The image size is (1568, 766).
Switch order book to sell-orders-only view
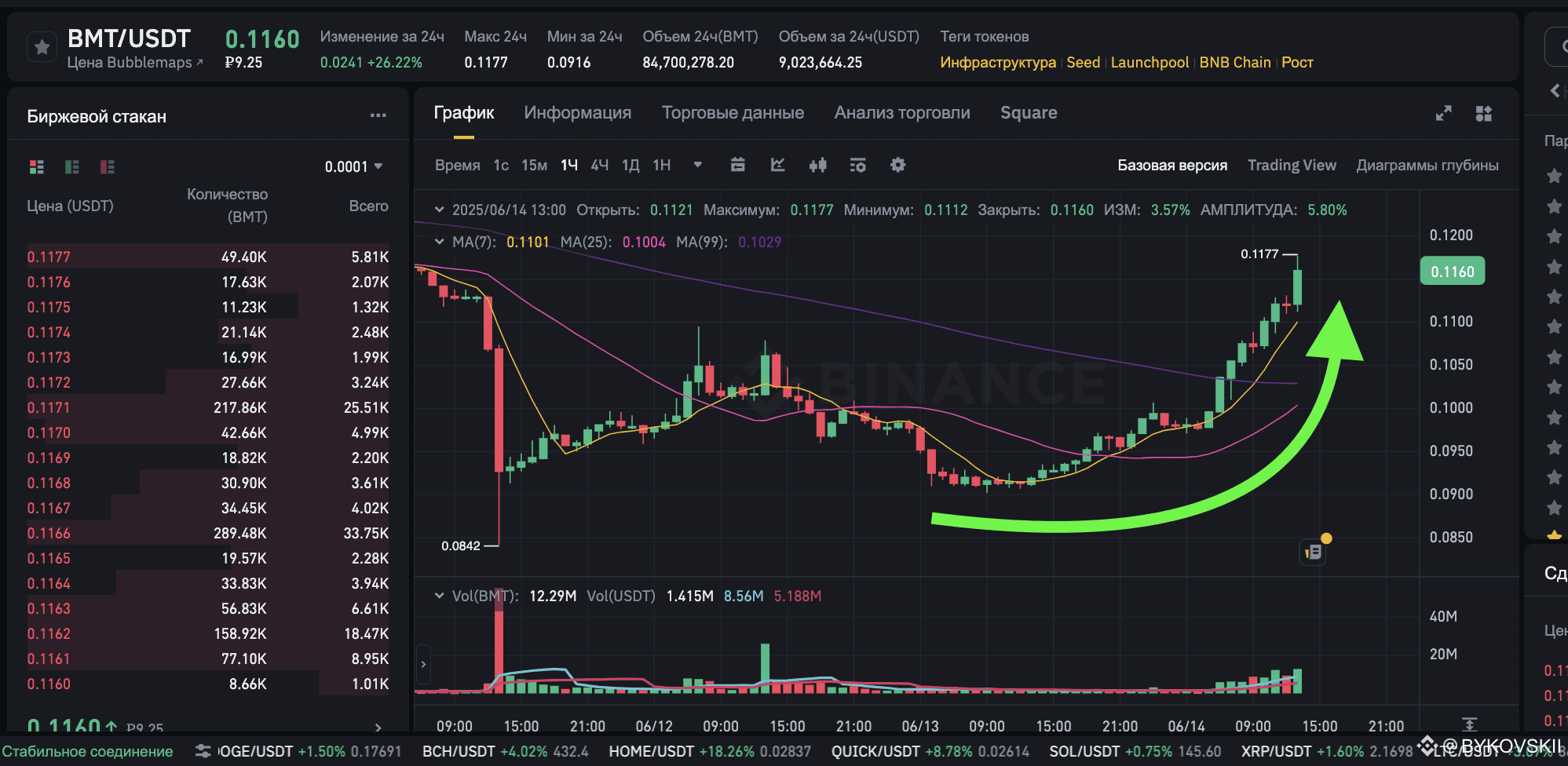click(x=107, y=166)
